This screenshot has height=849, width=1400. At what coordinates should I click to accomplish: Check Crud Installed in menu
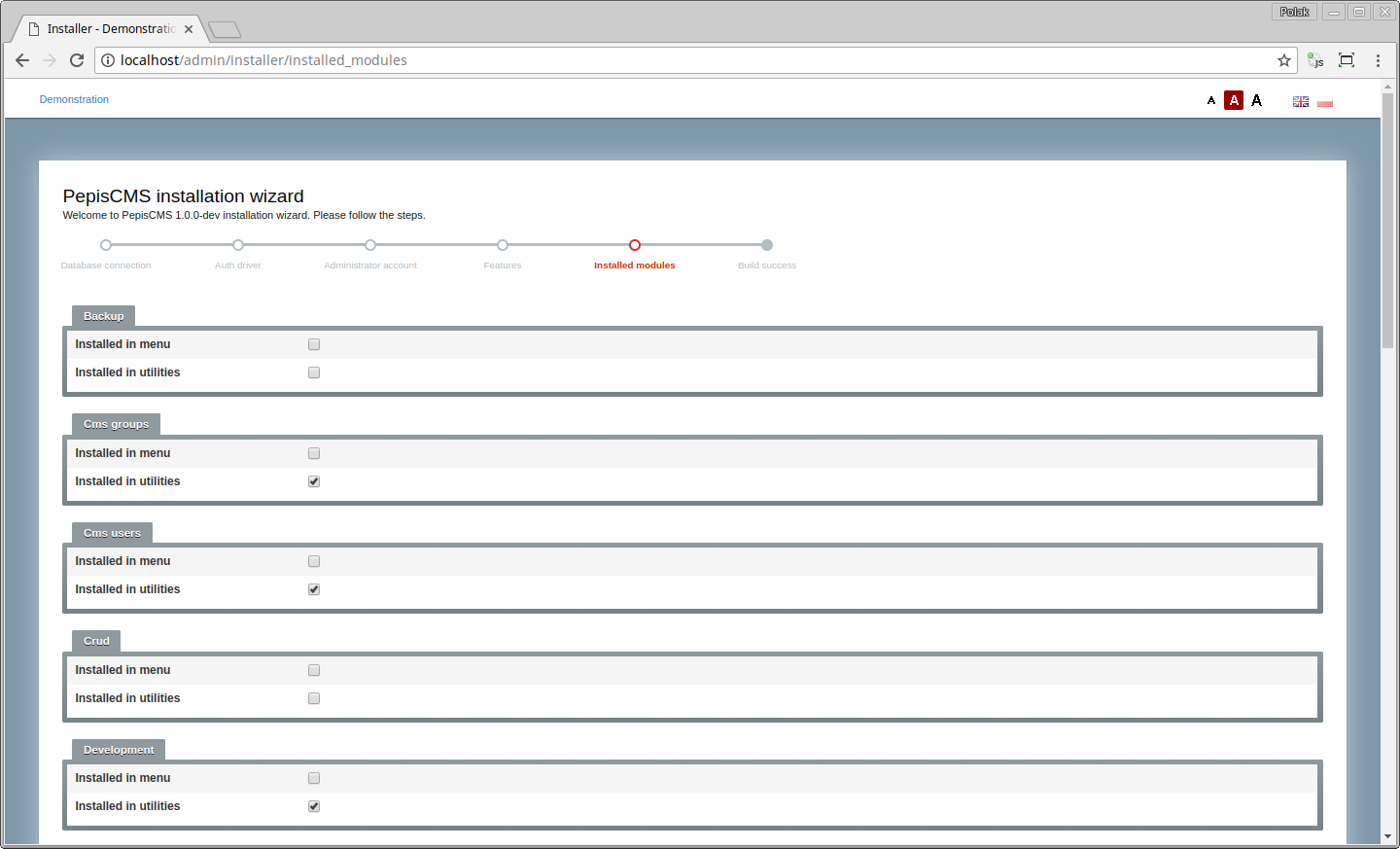[314, 670]
